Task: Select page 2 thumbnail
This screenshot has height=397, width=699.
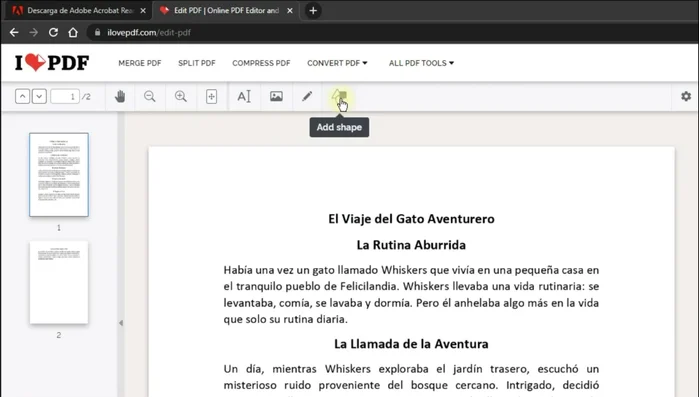Action: tap(59, 282)
